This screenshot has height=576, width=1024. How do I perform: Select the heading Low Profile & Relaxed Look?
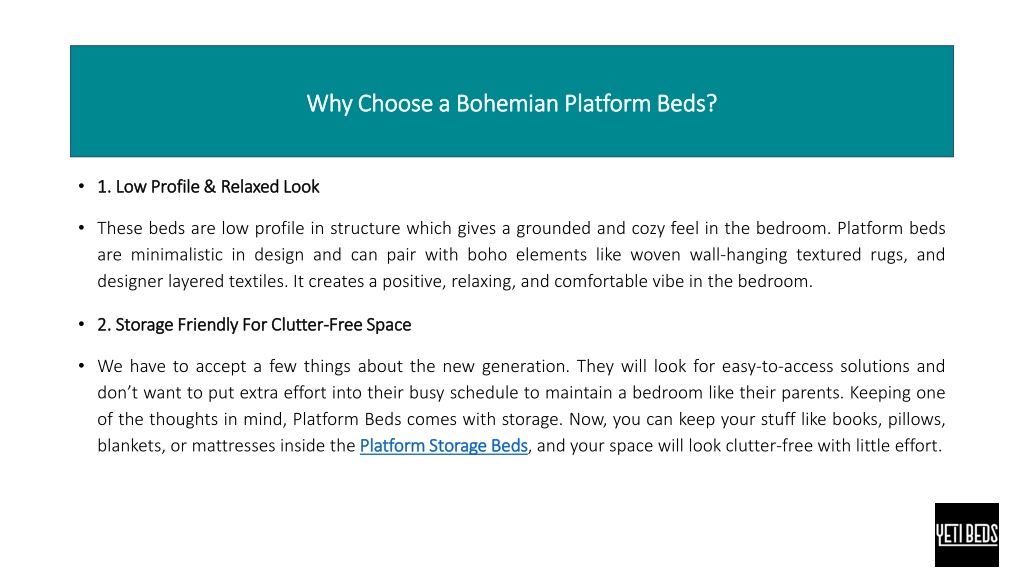[208, 187]
